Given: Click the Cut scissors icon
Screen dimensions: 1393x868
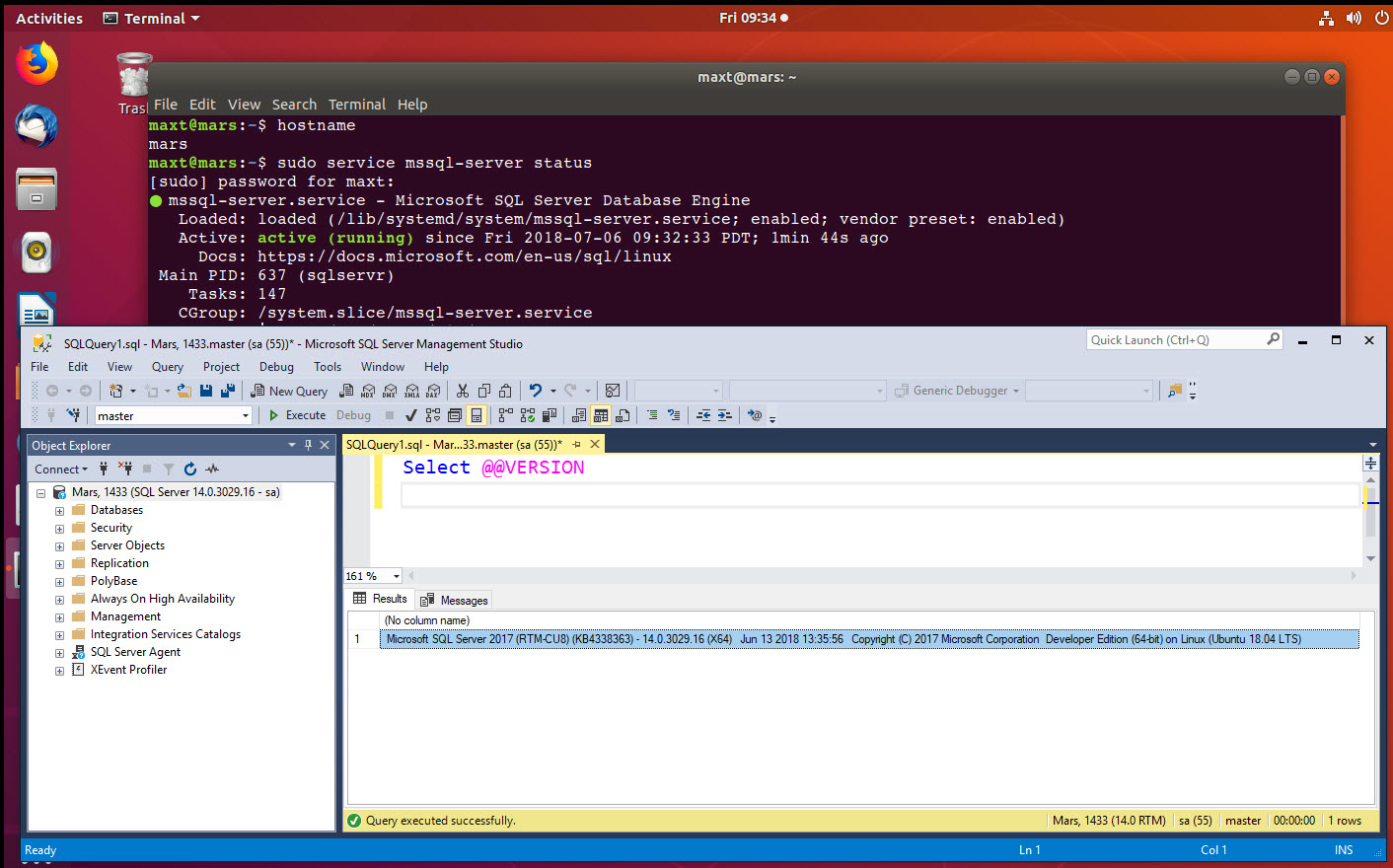Looking at the screenshot, I should [462, 391].
